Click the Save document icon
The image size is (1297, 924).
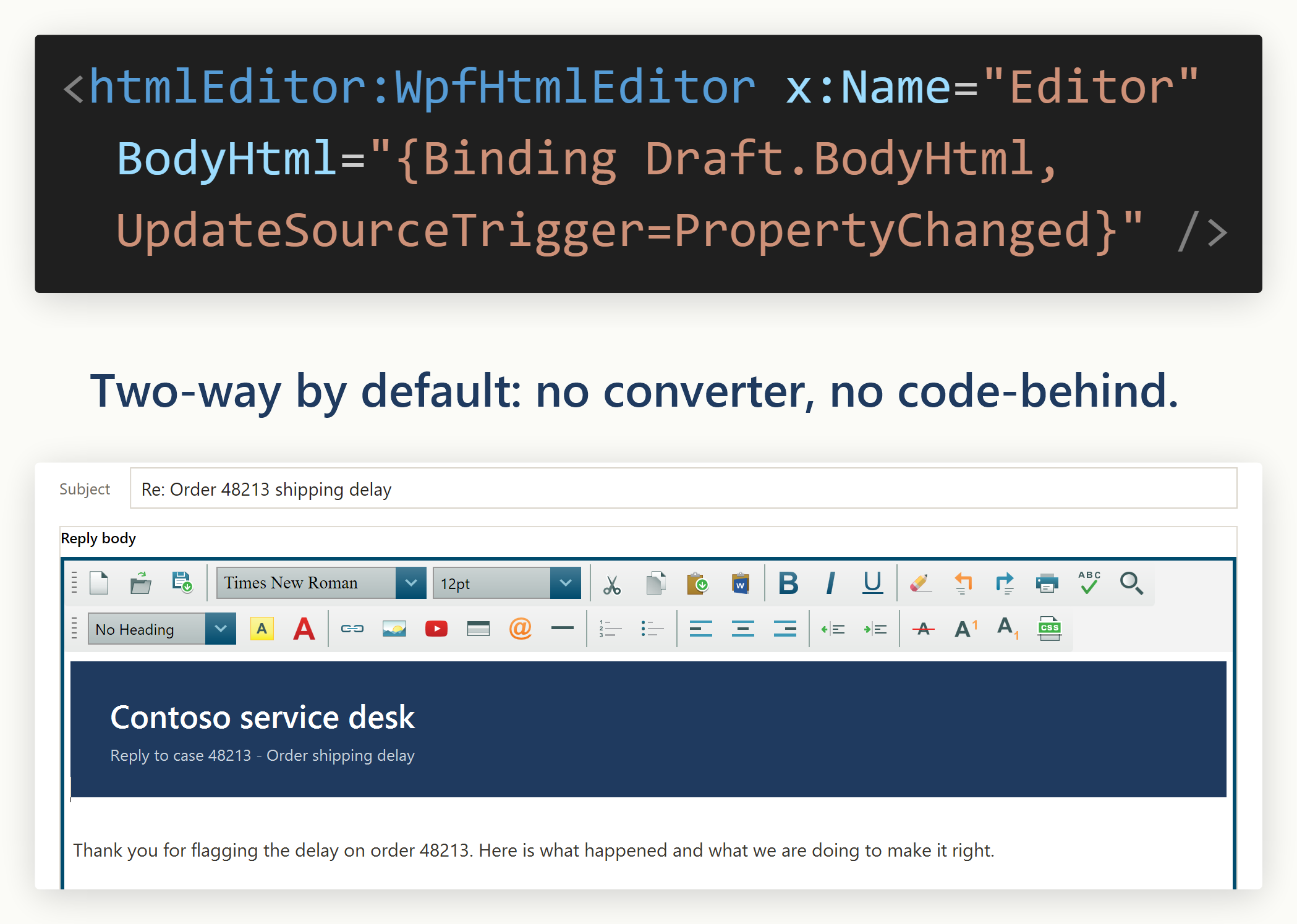point(182,583)
